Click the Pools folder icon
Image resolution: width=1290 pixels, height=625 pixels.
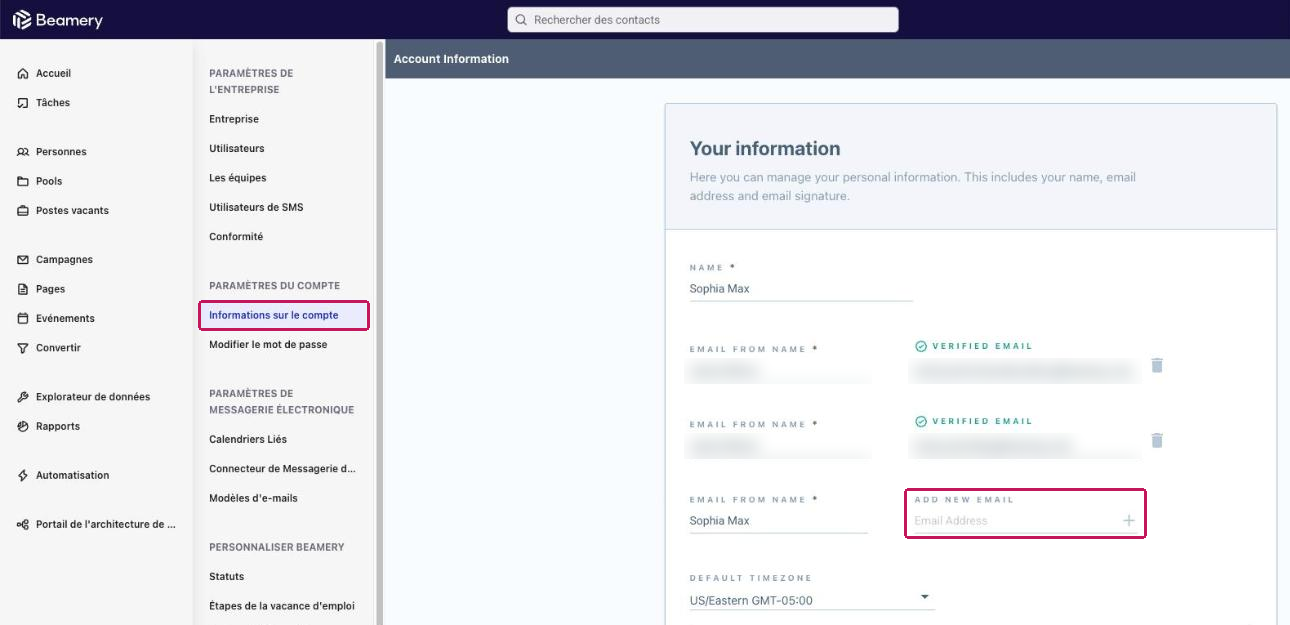[x=23, y=182]
